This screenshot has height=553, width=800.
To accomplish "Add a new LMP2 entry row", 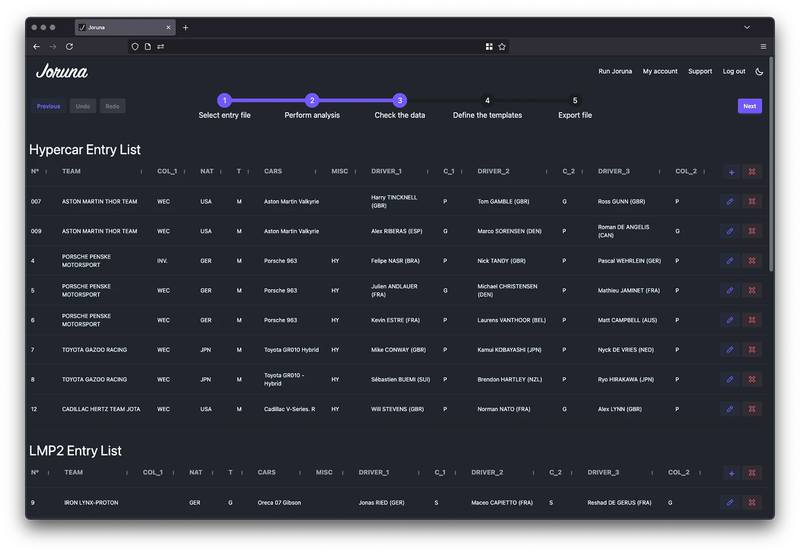I will [x=730, y=473].
